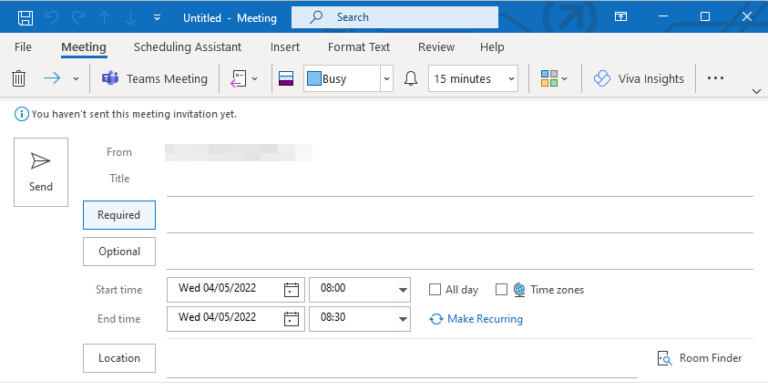This screenshot has width=768, height=391.
Task: Open the Customize Quick Access Toolbar menu
Action: point(157,18)
